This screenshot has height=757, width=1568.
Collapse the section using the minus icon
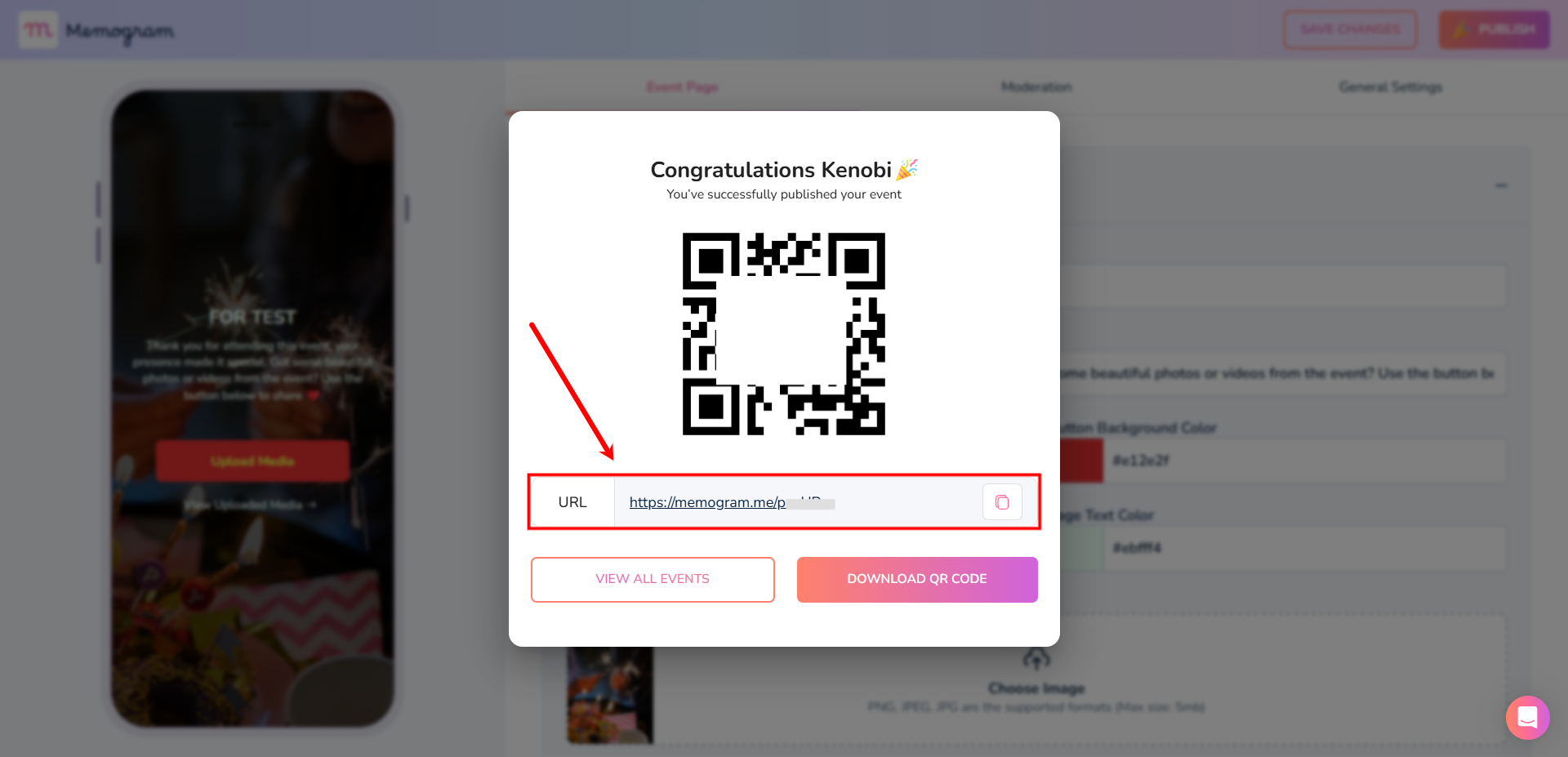point(1501,186)
